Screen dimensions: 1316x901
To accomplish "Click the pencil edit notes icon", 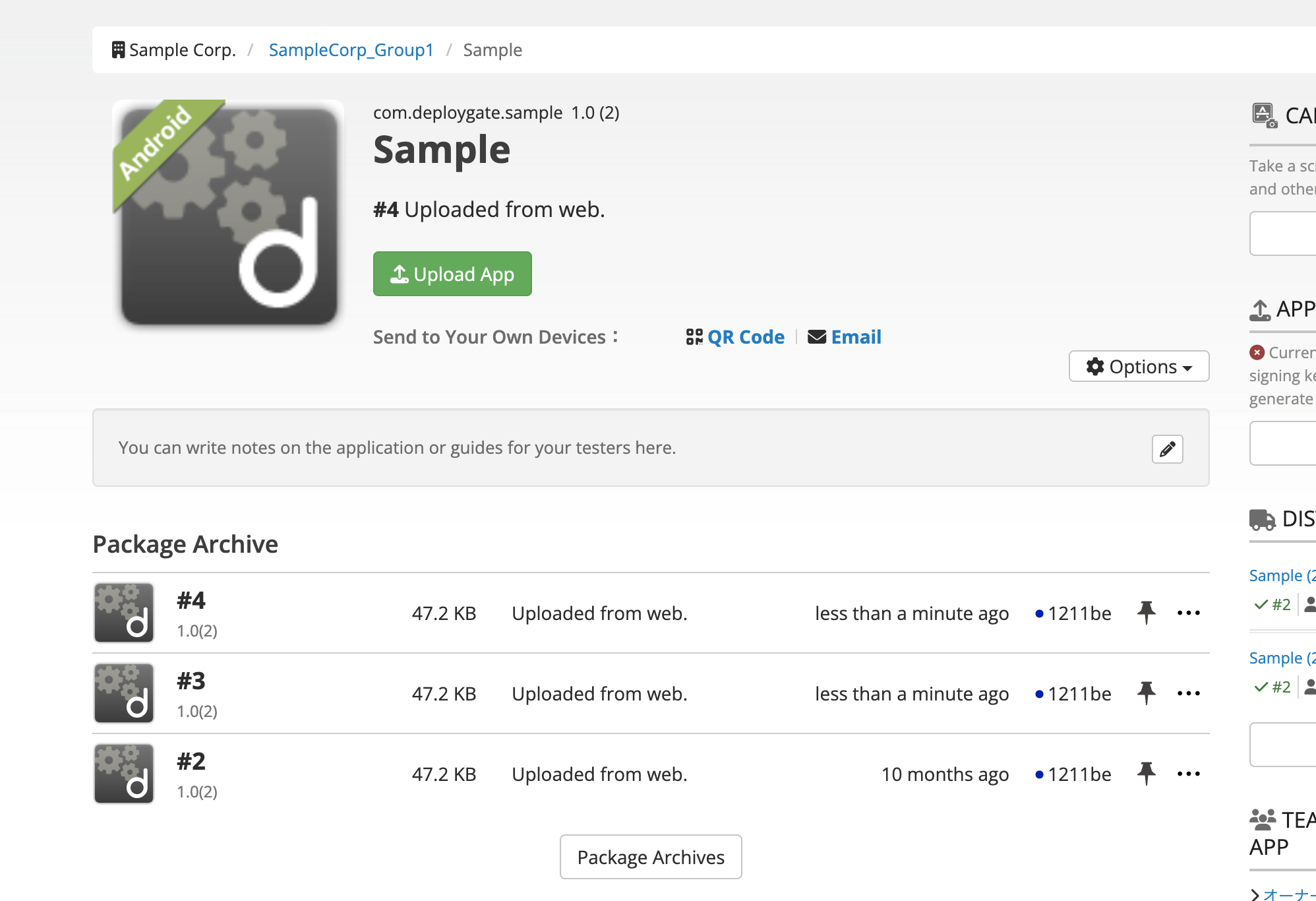I will pyautogui.click(x=1167, y=449).
